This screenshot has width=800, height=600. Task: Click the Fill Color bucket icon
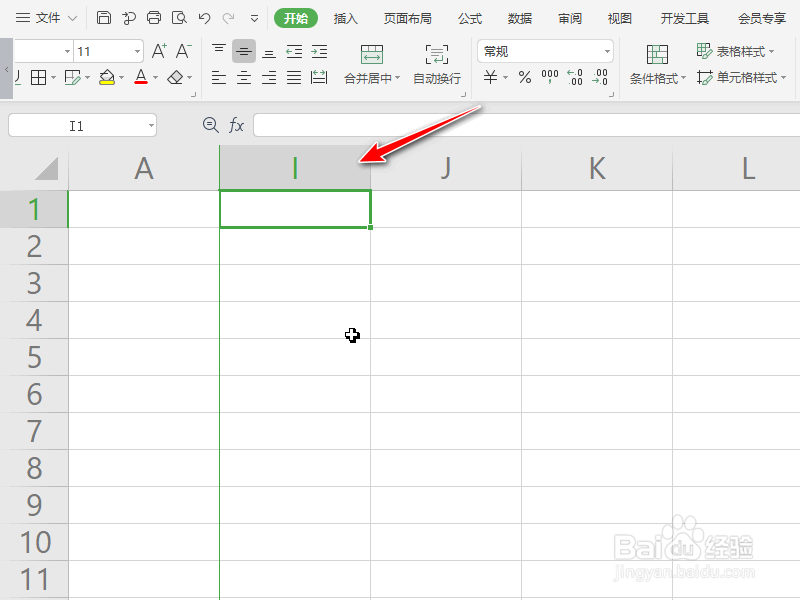[x=107, y=78]
